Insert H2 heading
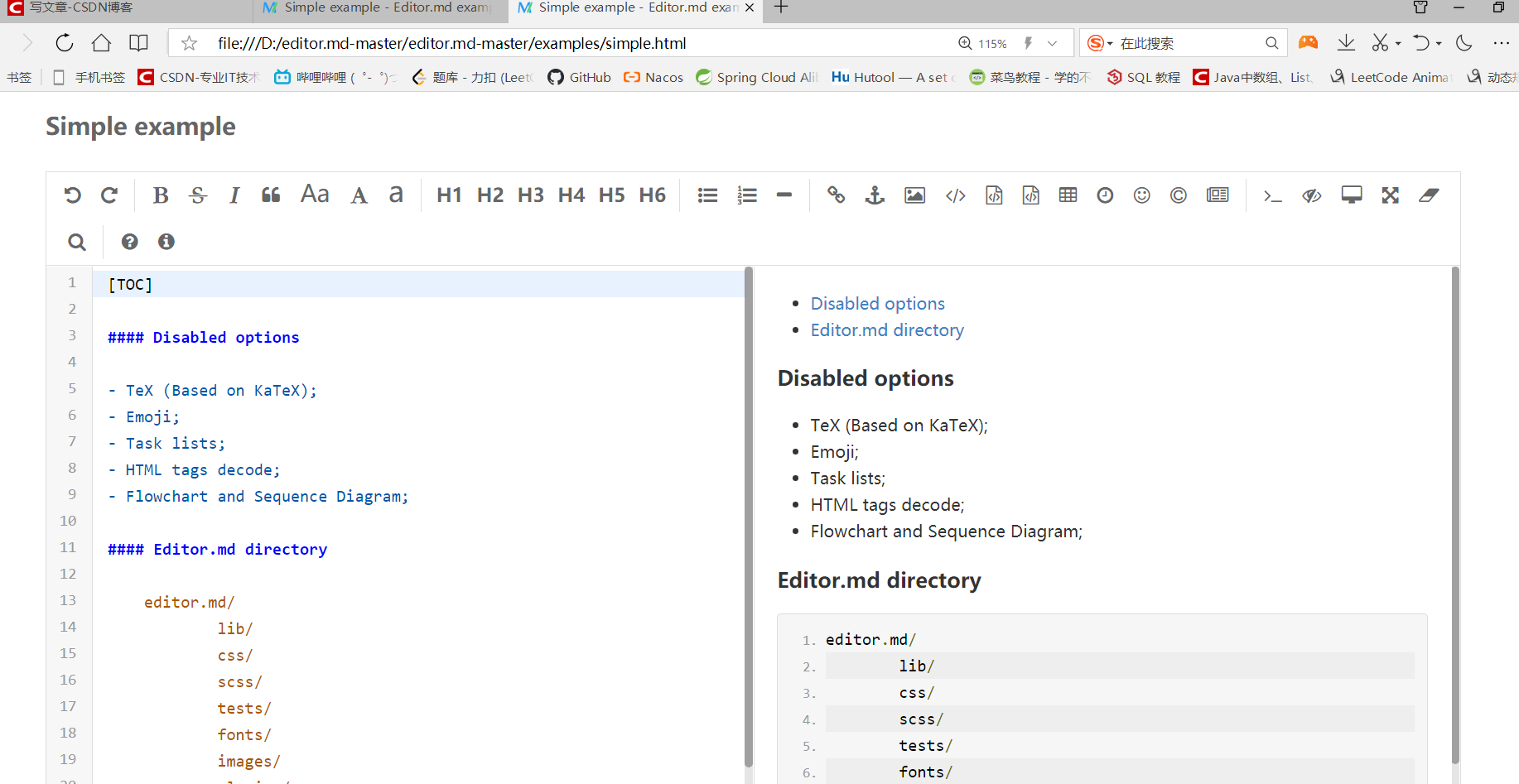 point(489,195)
